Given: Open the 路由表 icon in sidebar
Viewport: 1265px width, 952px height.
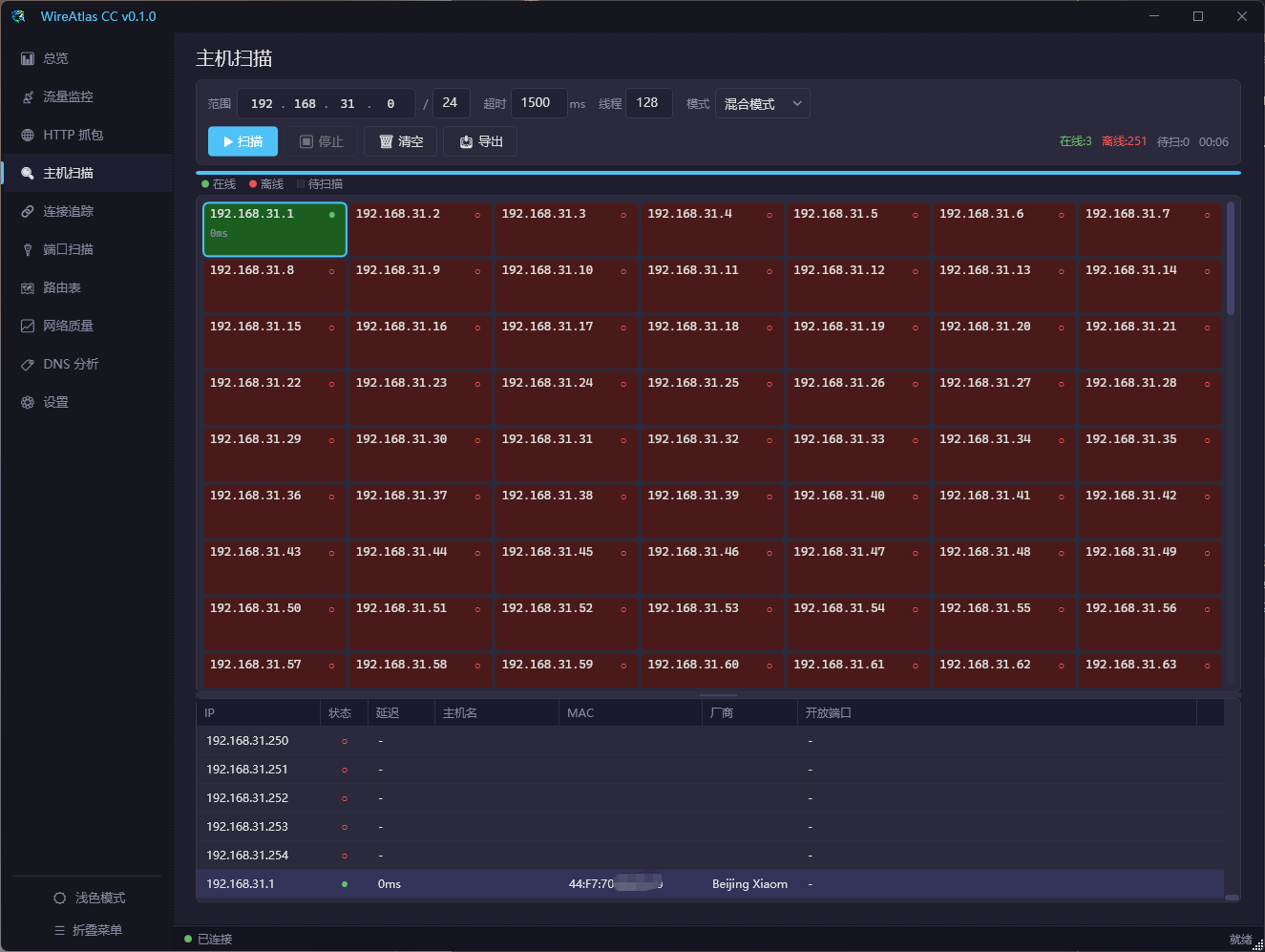Looking at the screenshot, I should [x=28, y=287].
